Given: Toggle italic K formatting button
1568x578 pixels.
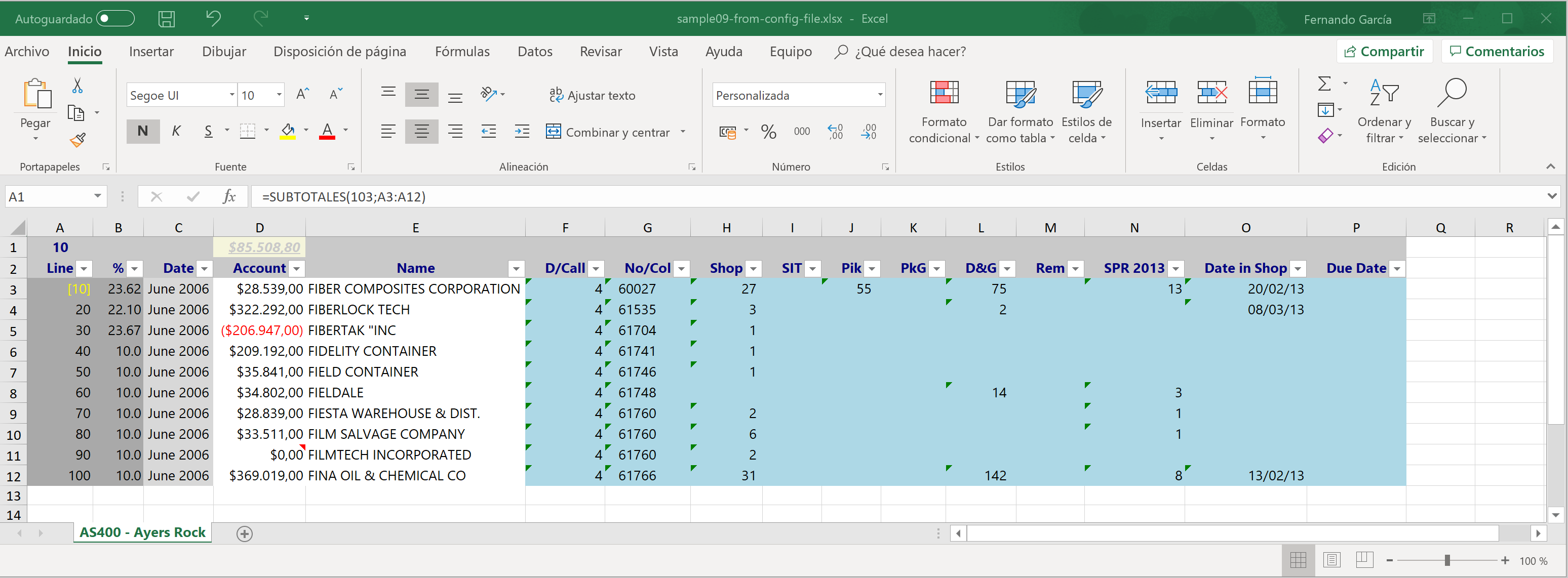Looking at the screenshot, I should point(176,131).
